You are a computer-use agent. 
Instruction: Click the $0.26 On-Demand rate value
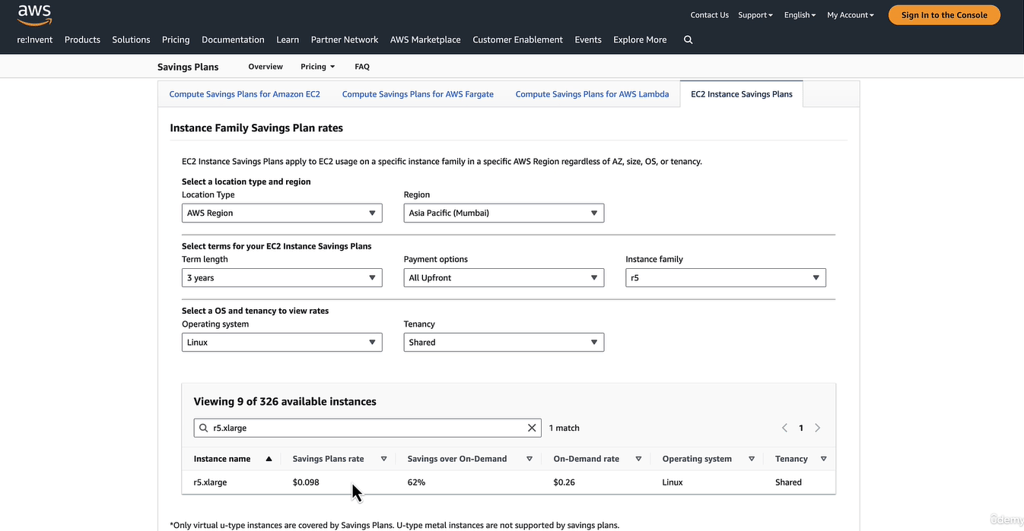coord(564,482)
